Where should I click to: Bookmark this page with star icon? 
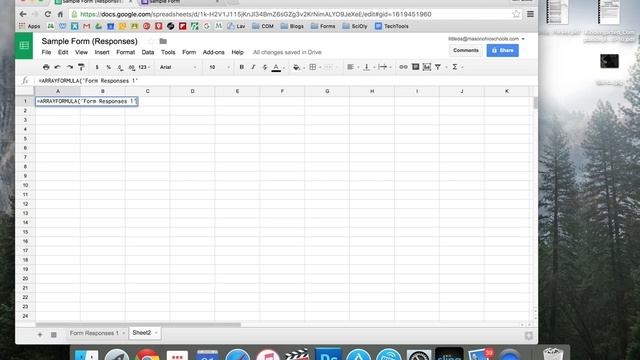[x=516, y=14]
